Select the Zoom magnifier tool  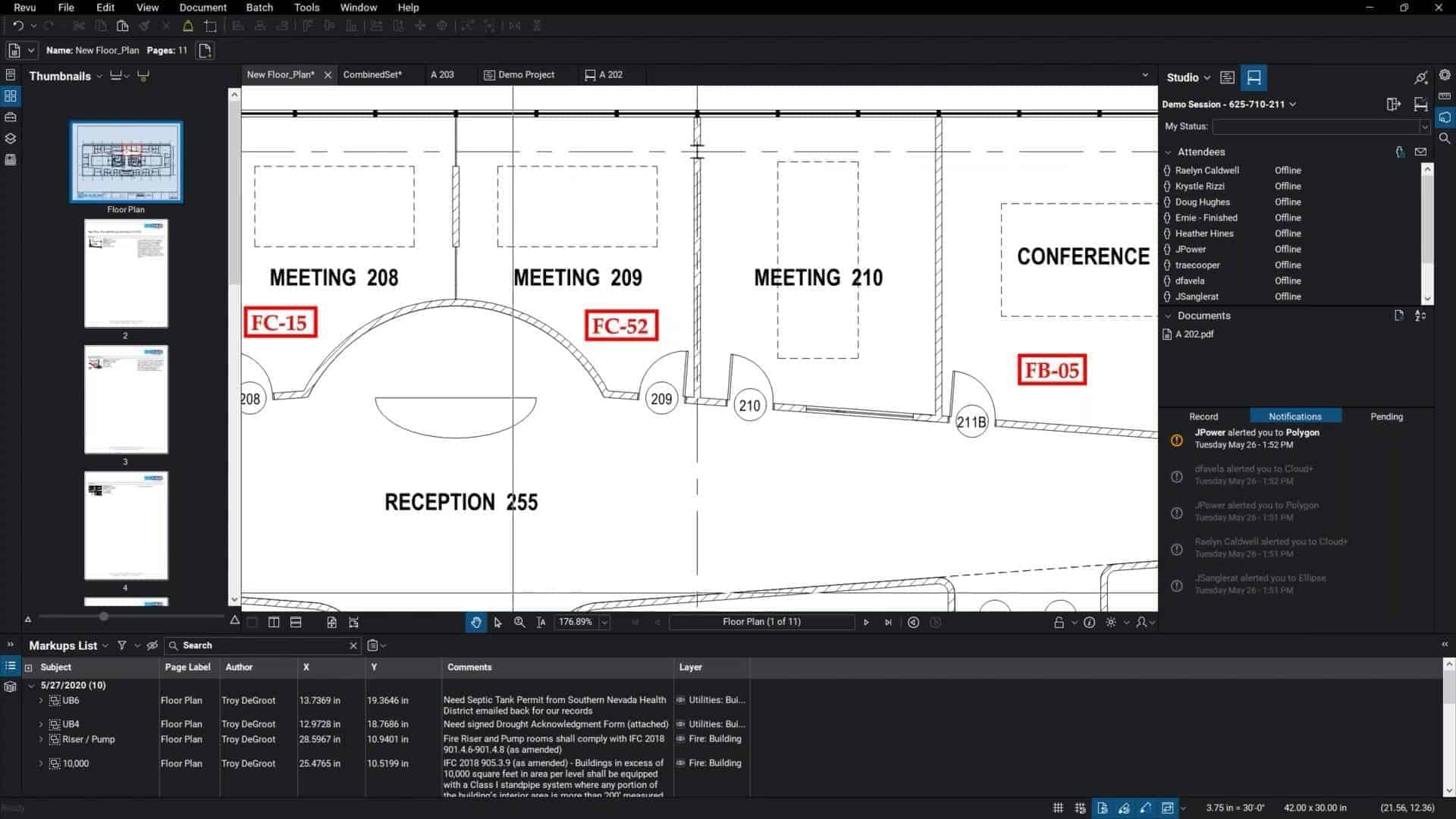(519, 622)
